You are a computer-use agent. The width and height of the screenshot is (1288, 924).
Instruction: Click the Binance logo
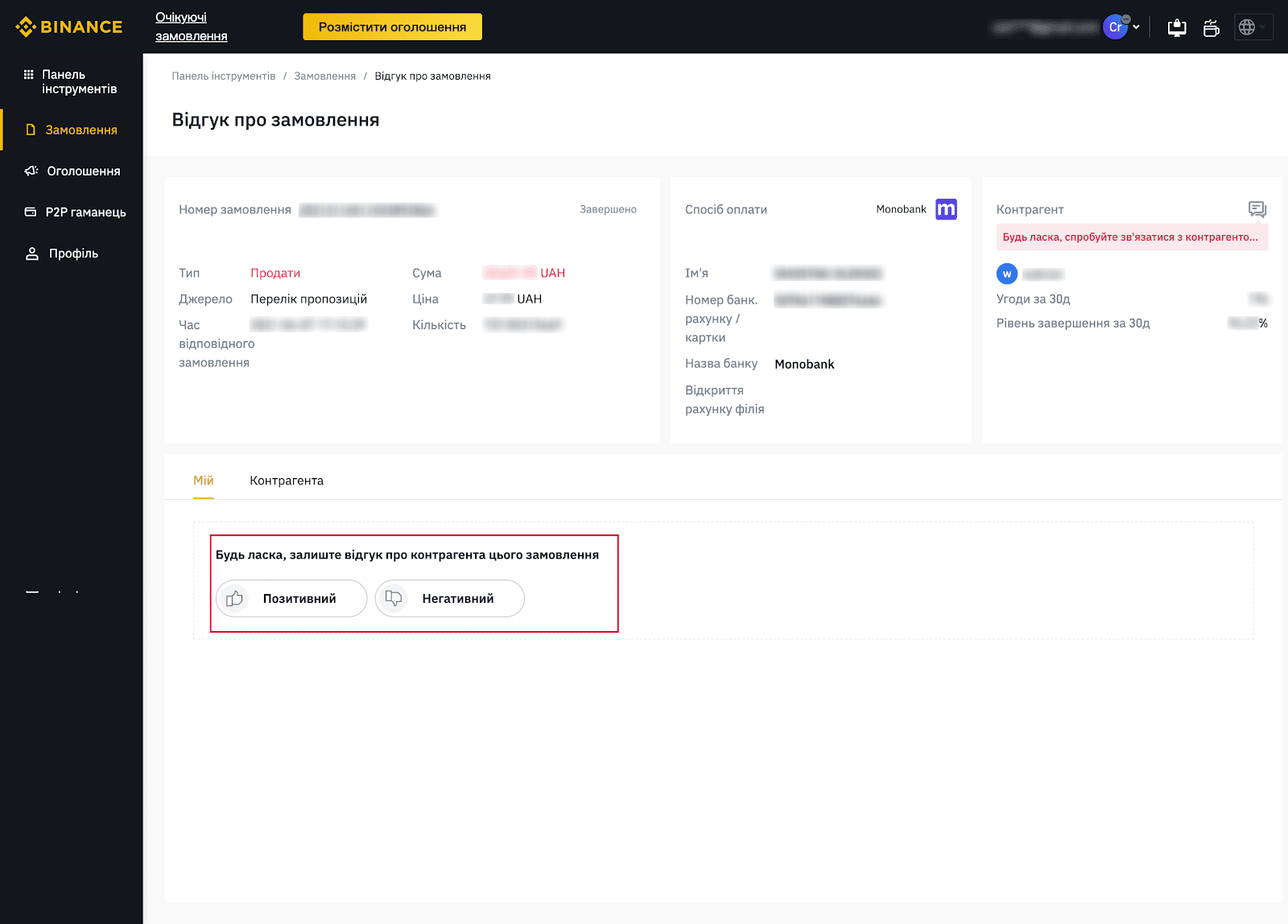coord(68,27)
